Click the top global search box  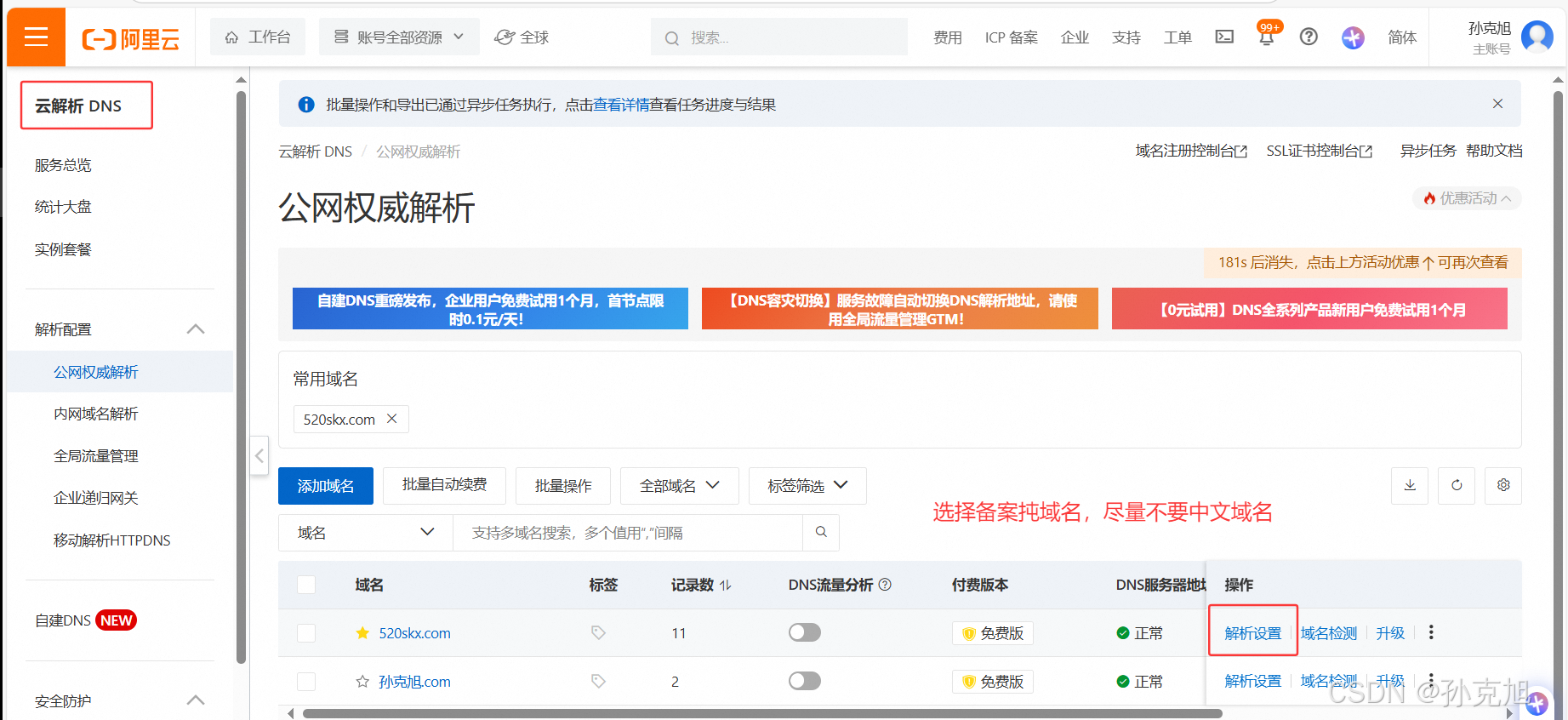coord(779,37)
